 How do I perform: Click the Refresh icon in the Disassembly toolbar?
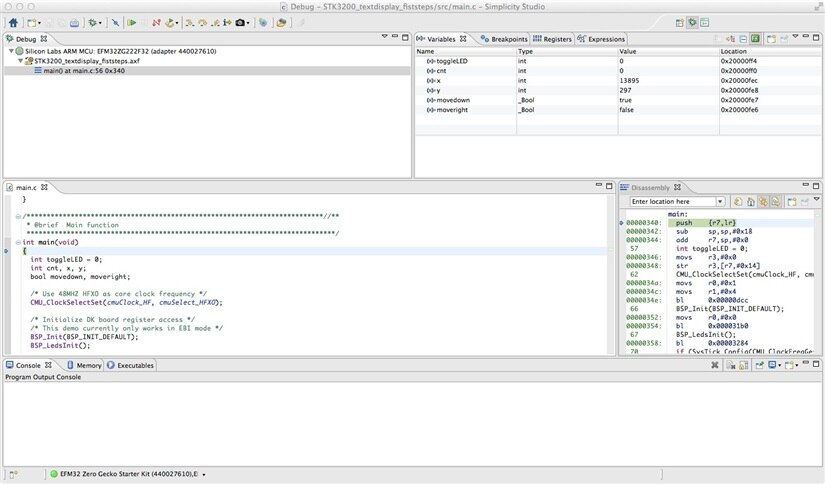tap(736, 201)
